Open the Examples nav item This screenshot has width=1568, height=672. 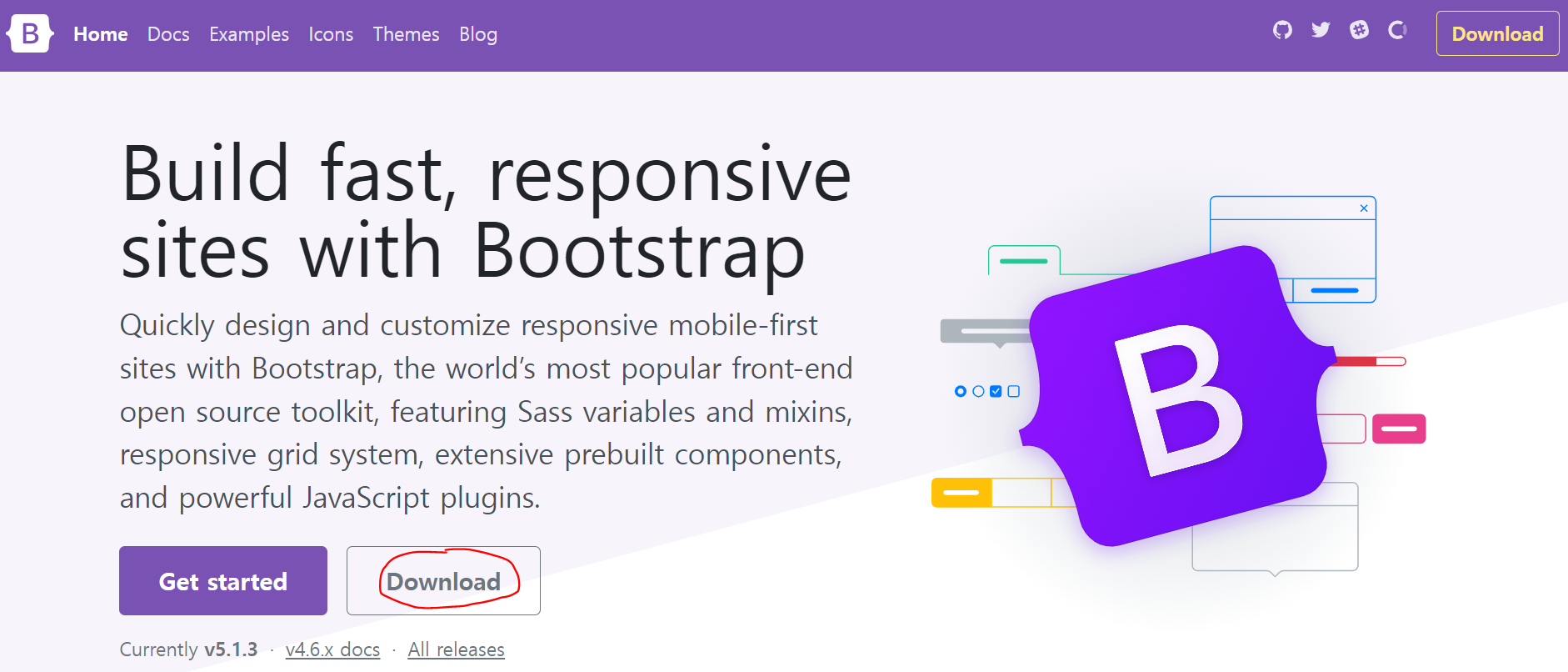249,34
